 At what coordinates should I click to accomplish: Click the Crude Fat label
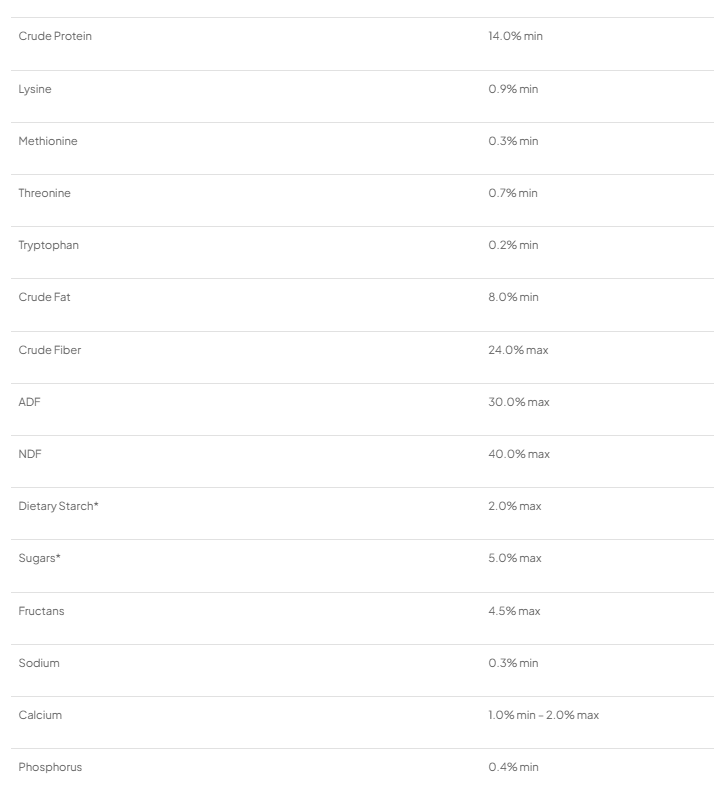[x=44, y=297]
